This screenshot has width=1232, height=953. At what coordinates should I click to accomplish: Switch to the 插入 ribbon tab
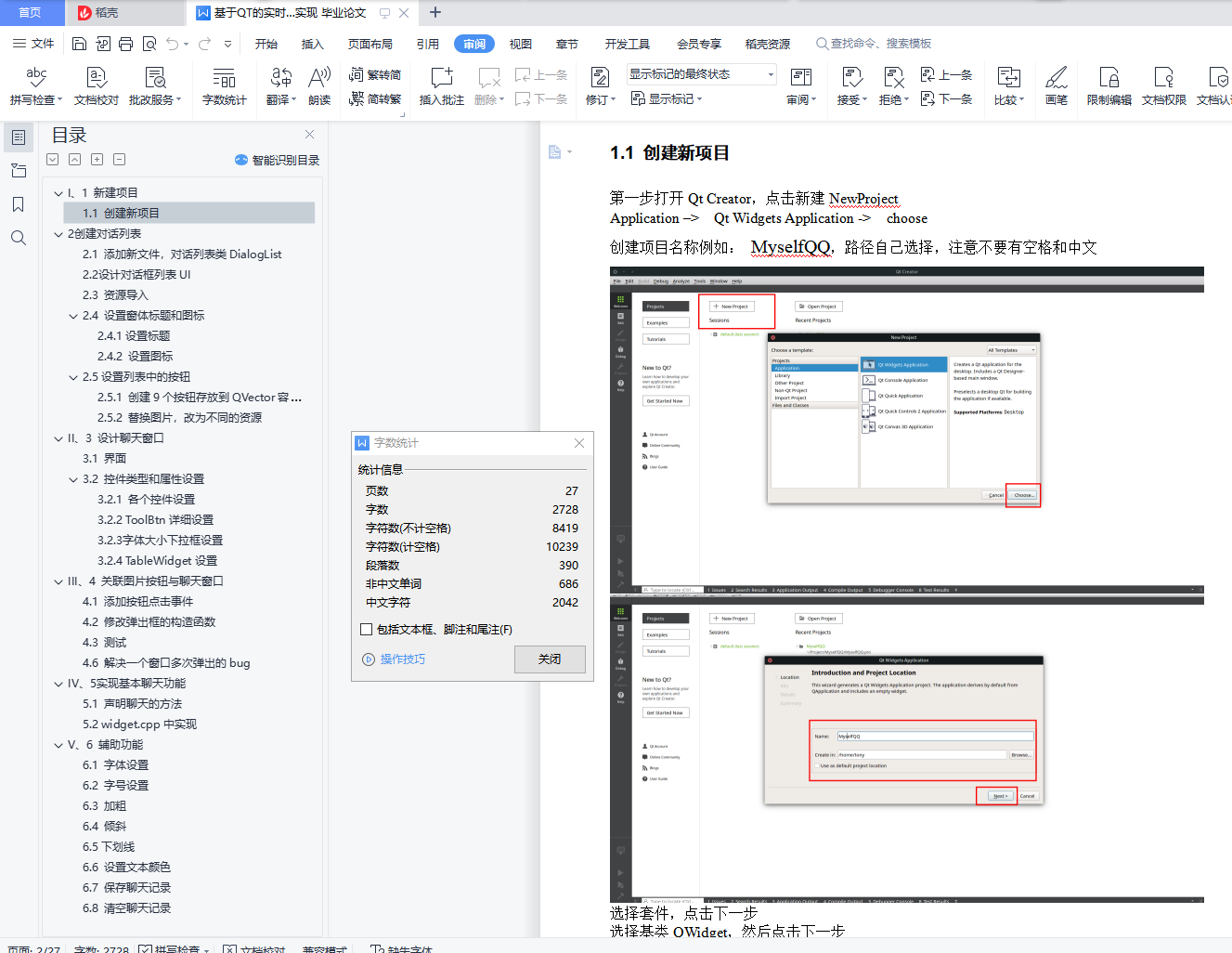313,44
